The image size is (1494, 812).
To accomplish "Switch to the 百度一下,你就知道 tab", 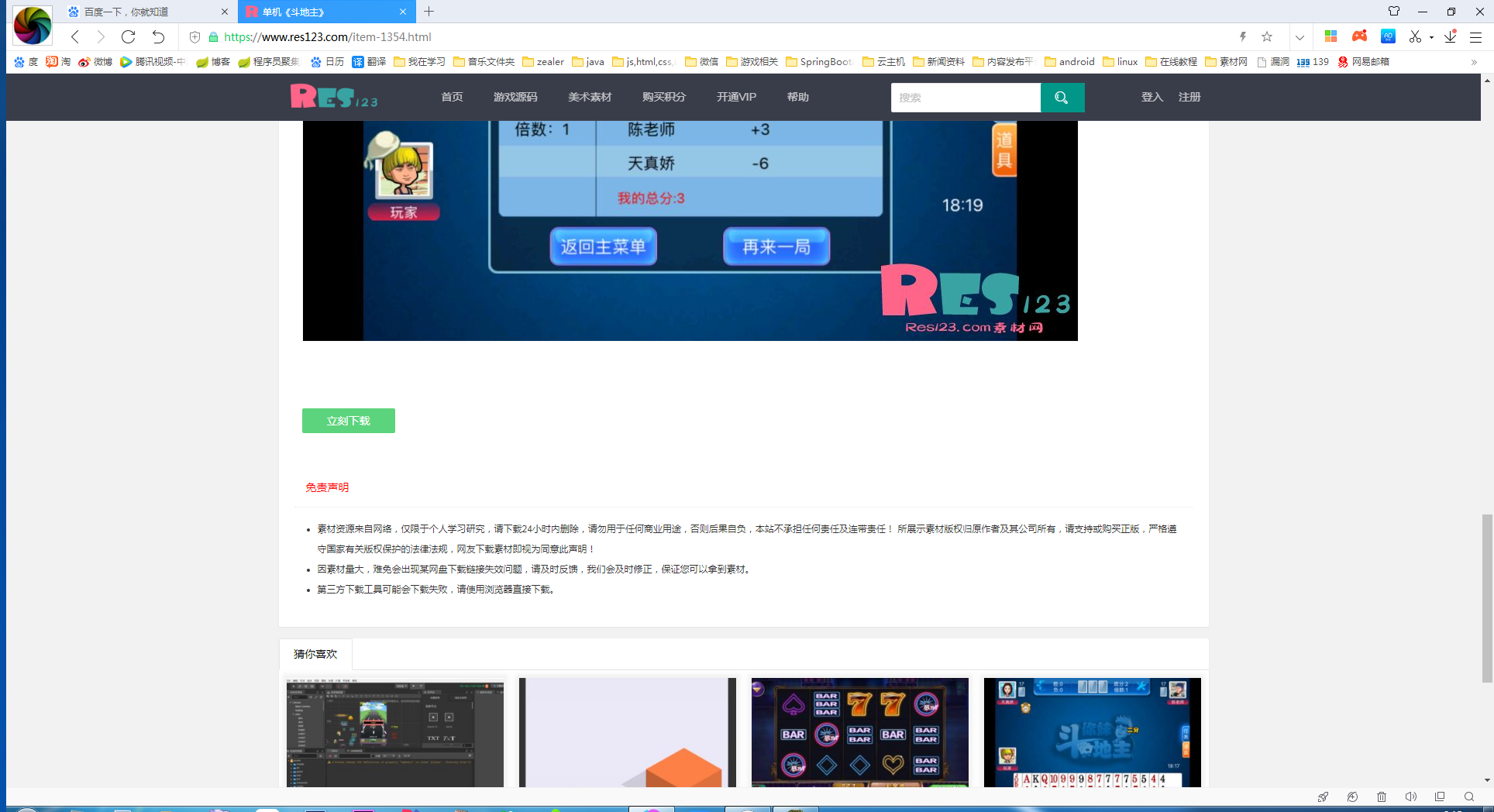I will [x=147, y=12].
